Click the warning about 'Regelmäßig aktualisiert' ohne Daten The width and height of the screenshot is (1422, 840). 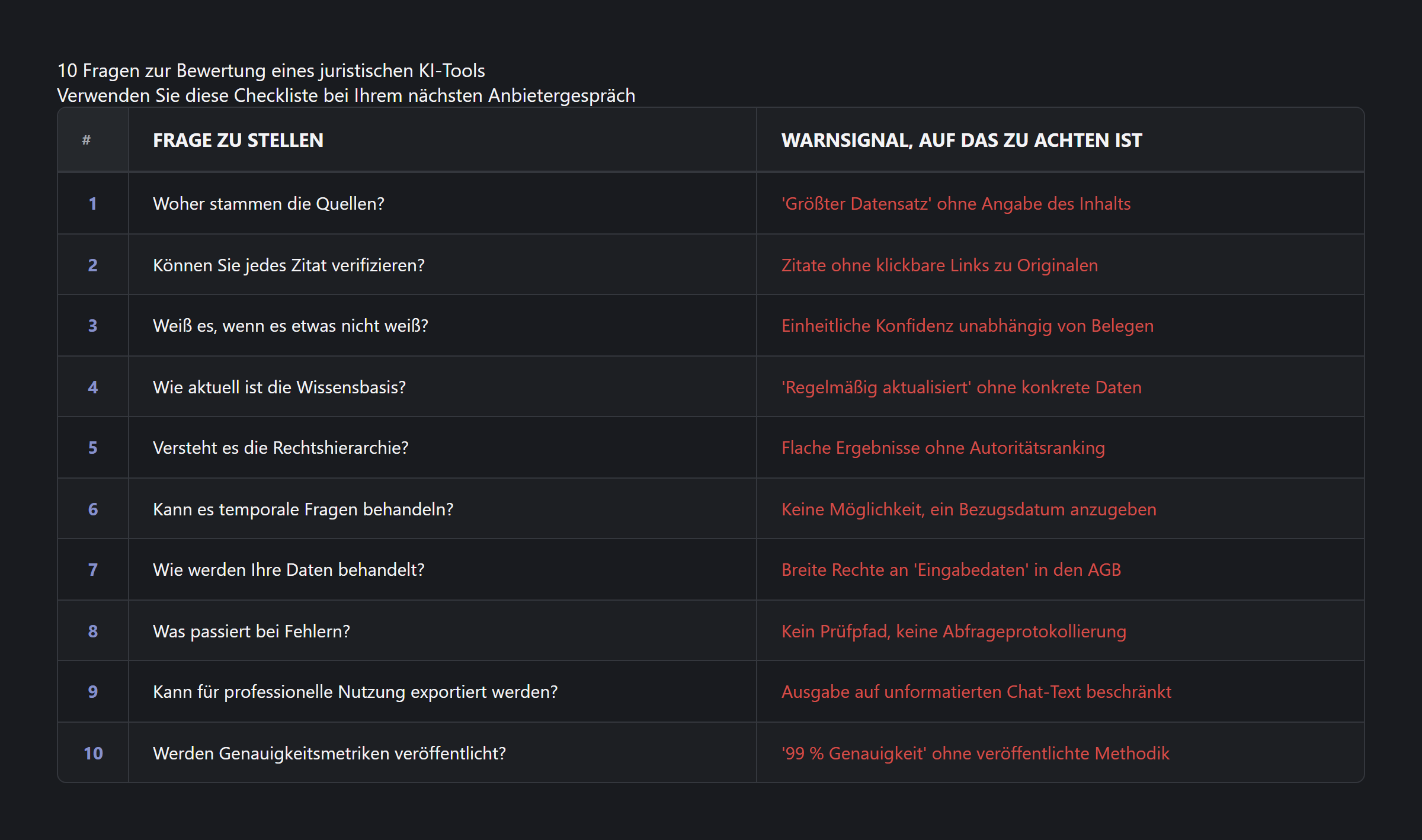(961, 387)
